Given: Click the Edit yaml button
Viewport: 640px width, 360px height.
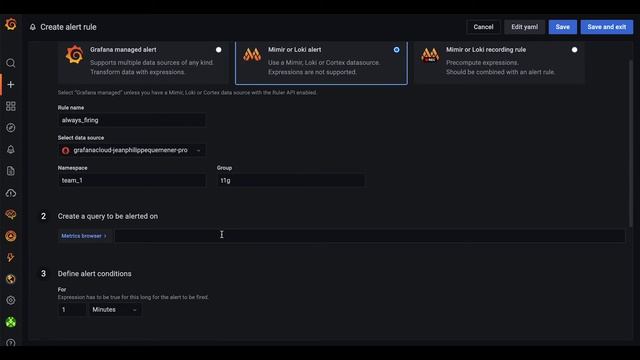Looking at the screenshot, I should coord(524,27).
